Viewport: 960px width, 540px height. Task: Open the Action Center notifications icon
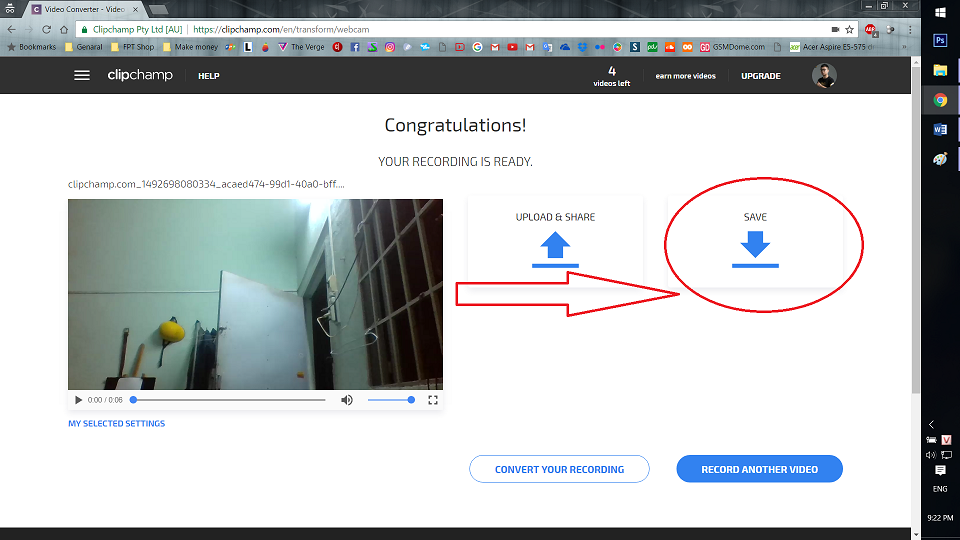pos(940,470)
